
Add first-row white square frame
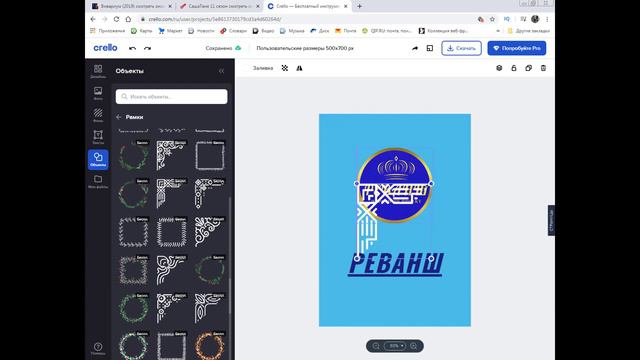point(210,156)
